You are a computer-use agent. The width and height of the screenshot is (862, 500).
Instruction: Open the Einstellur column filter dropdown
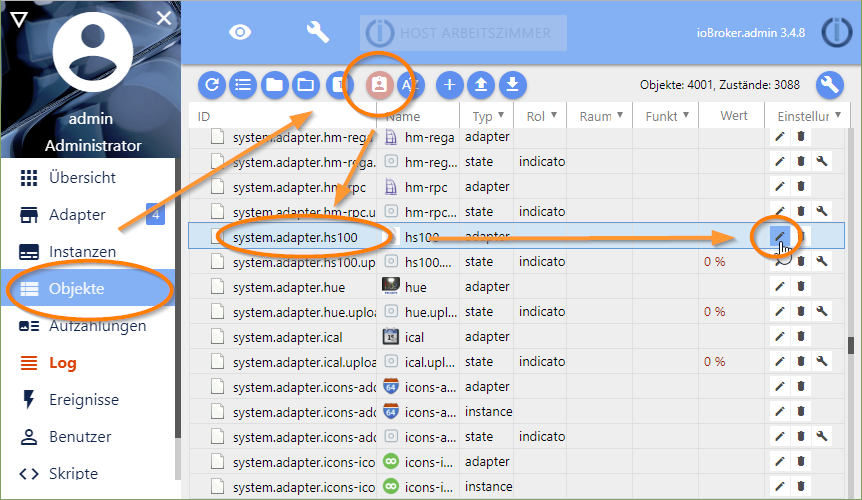(838, 115)
